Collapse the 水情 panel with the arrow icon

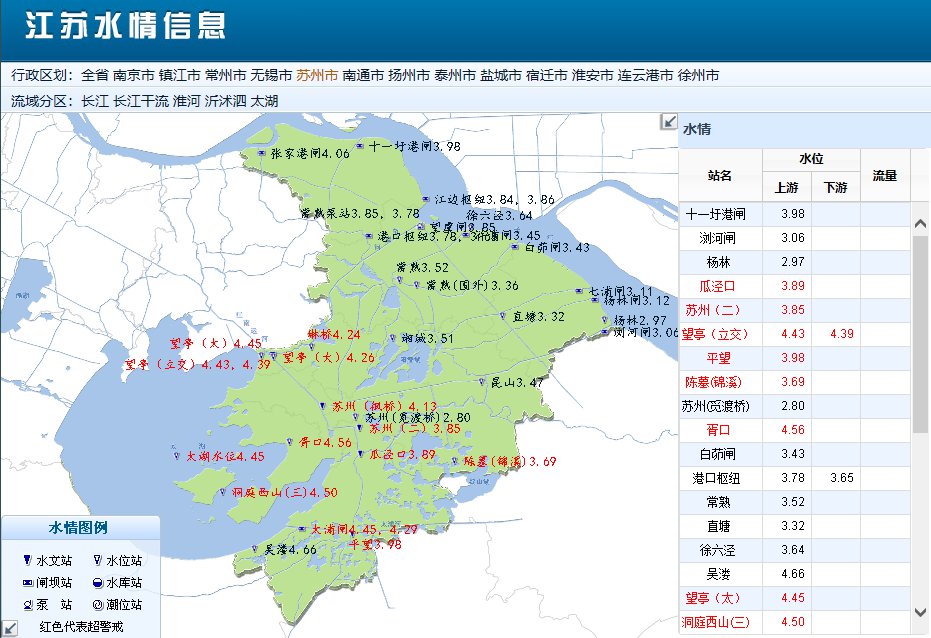[669, 122]
